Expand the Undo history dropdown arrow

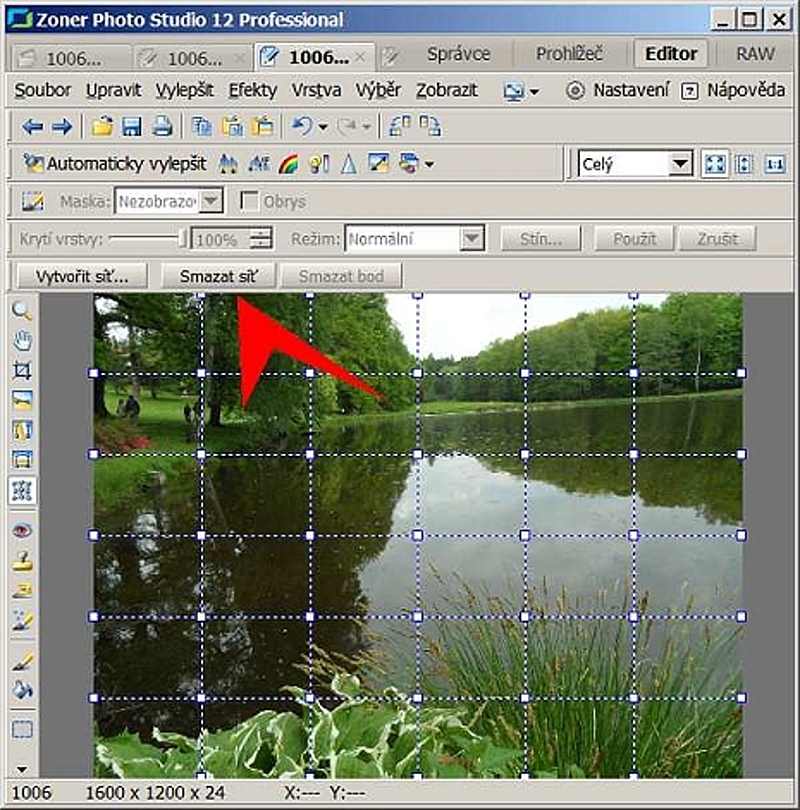[322, 127]
